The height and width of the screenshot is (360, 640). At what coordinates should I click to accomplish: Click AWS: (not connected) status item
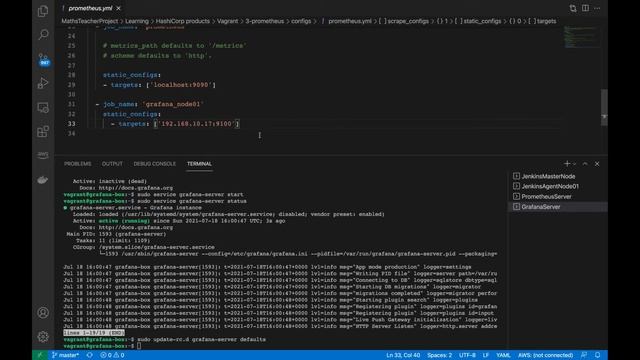545,355
